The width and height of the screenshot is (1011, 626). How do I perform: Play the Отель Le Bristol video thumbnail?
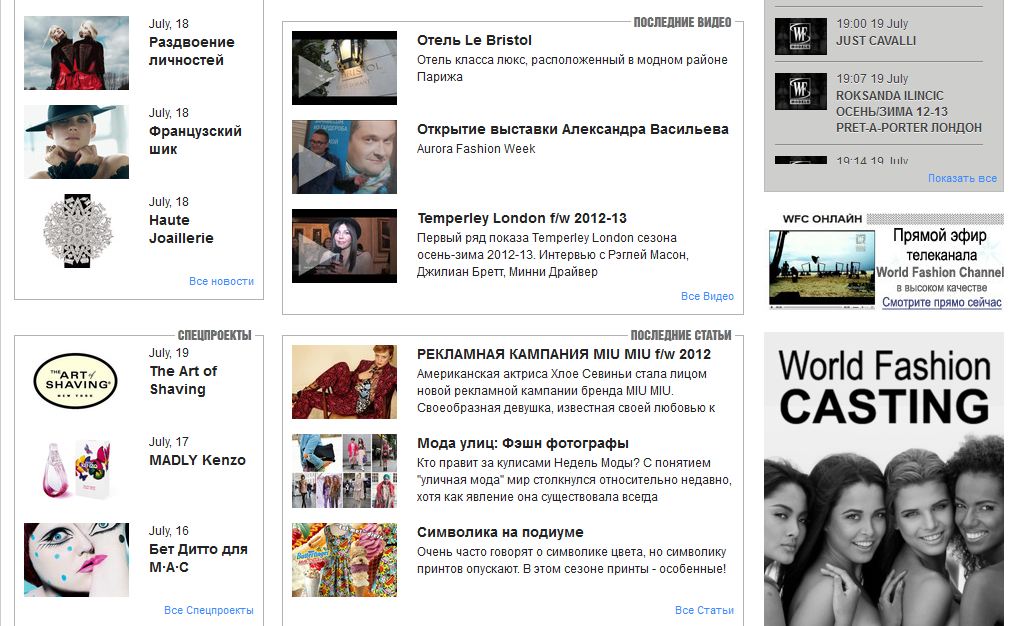pos(344,68)
